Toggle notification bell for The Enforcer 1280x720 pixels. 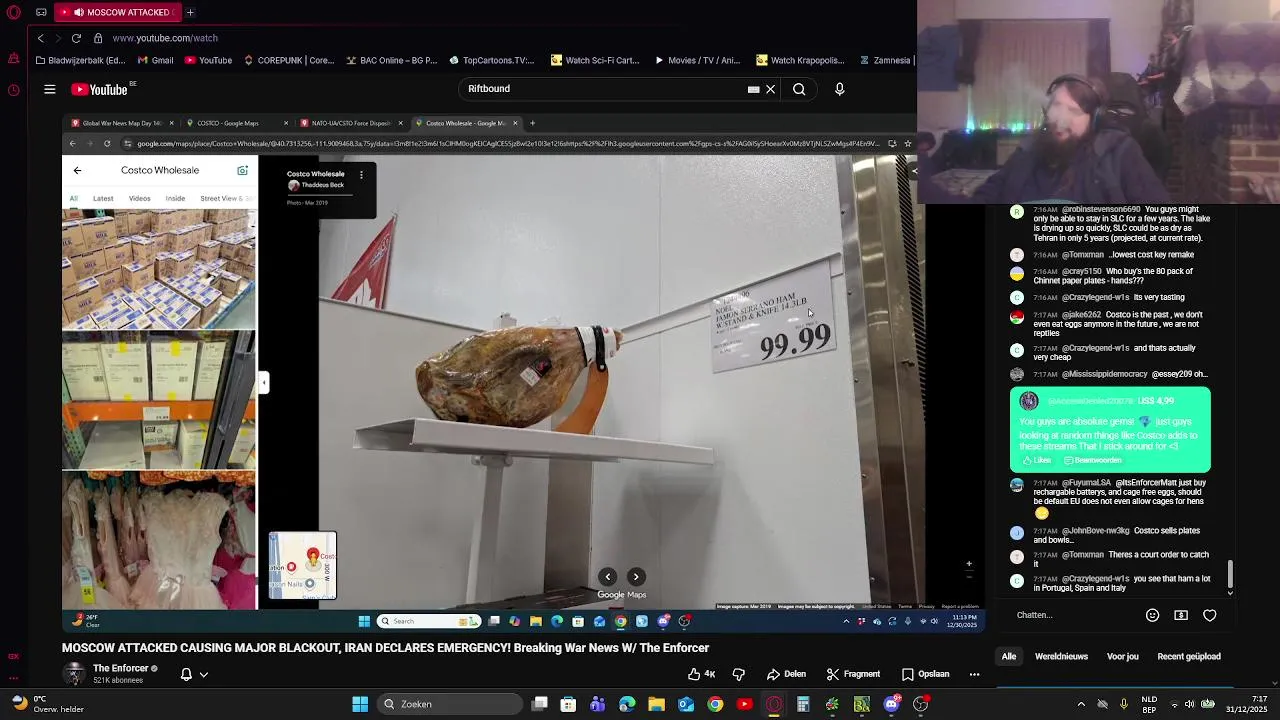186,674
